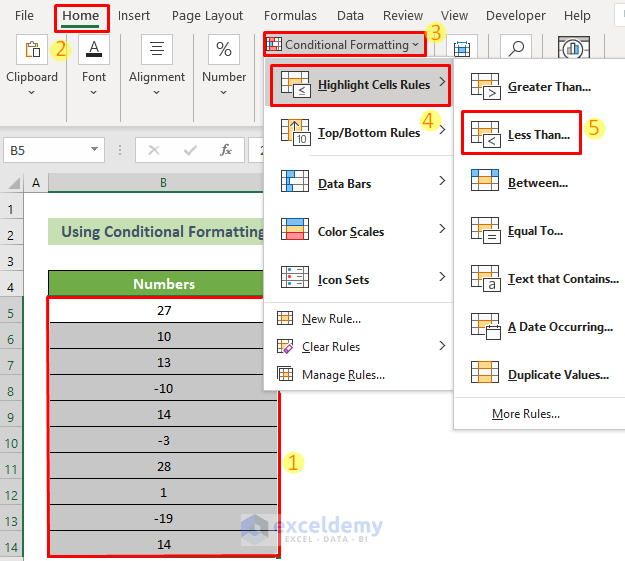Click the Equal To rule icon
This screenshot has height=561, width=625.
click(x=485, y=230)
